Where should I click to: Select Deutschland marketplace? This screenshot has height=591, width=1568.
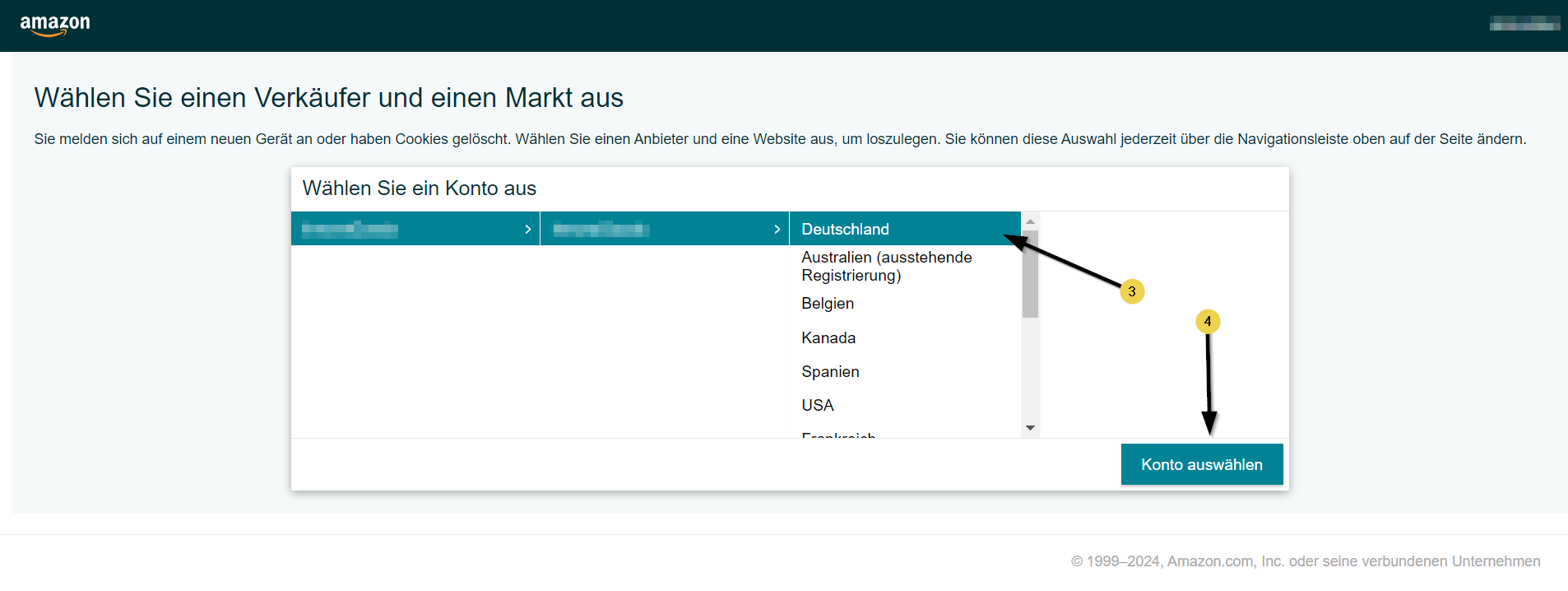845,229
